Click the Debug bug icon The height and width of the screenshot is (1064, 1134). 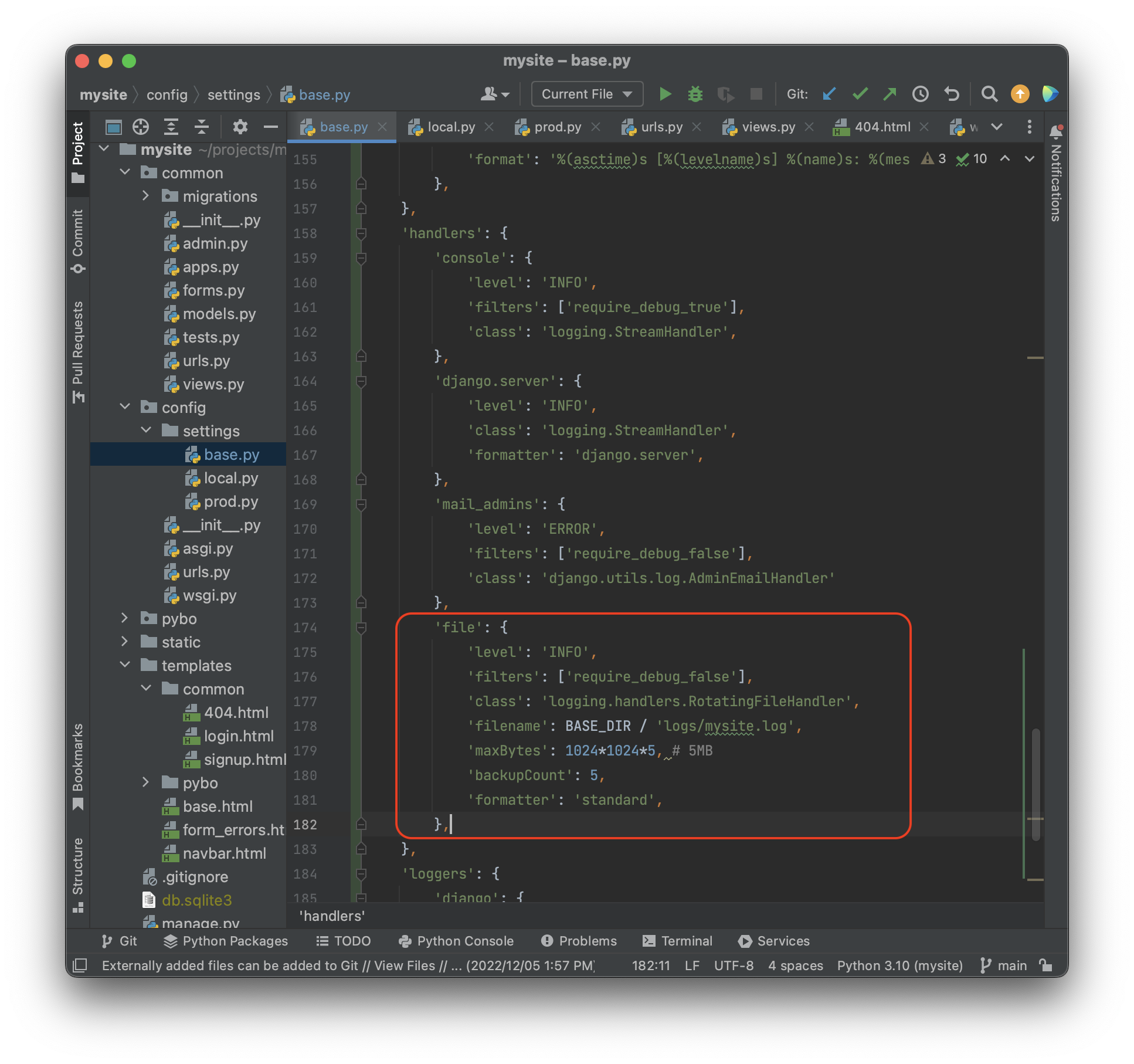coord(695,94)
